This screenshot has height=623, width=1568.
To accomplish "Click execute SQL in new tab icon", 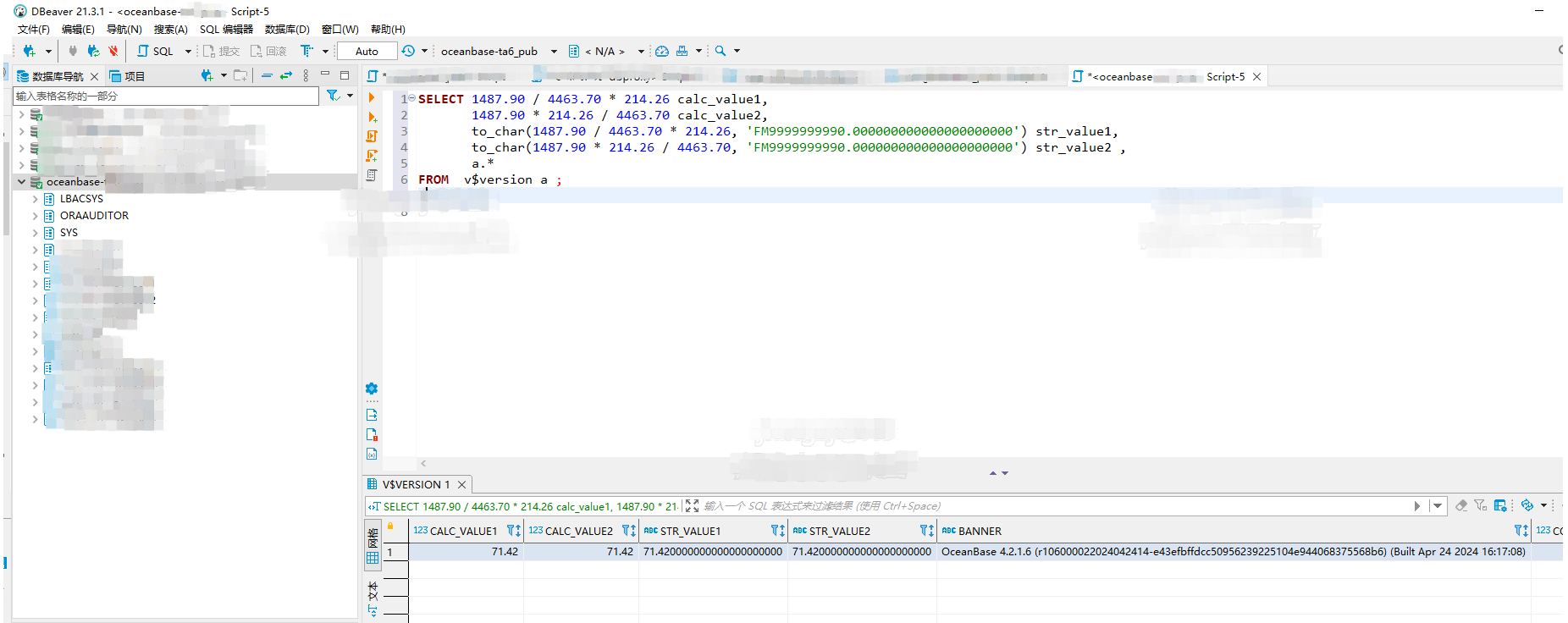I will pos(372,117).
